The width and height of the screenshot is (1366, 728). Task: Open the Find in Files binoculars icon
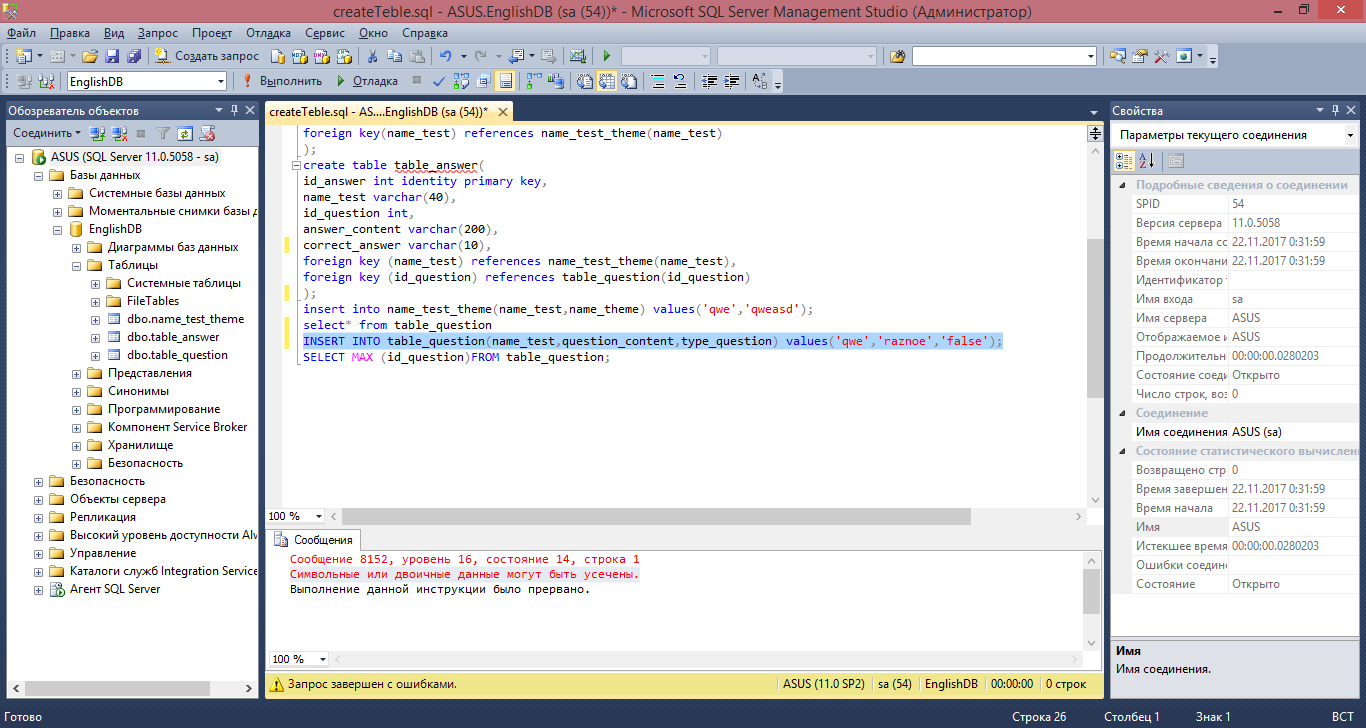coord(897,56)
